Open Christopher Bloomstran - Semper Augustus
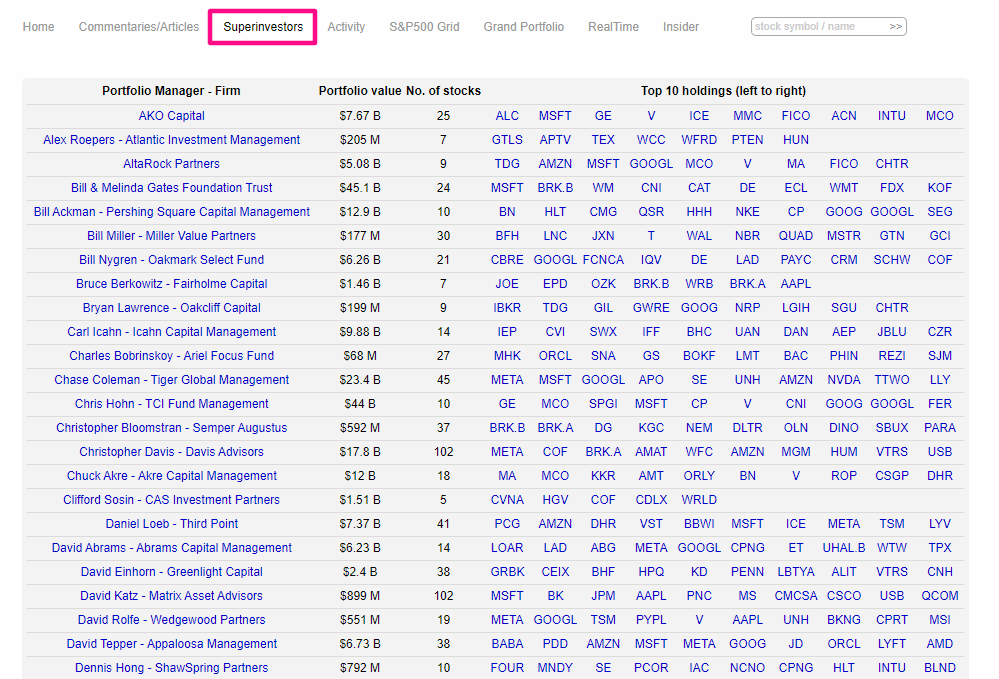Viewport: 999px width, 679px height. tap(171, 427)
